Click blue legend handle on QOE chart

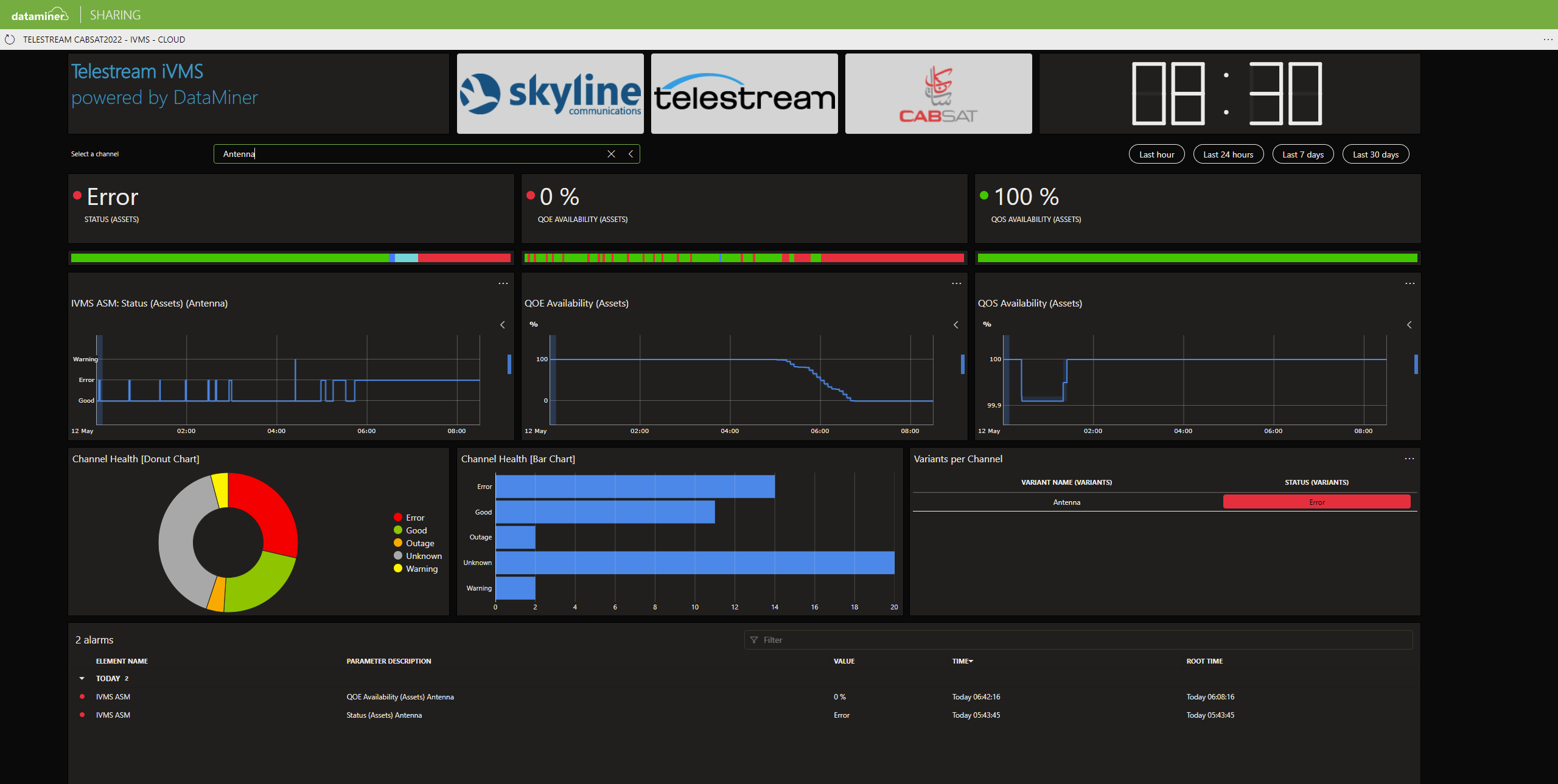(x=963, y=364)
